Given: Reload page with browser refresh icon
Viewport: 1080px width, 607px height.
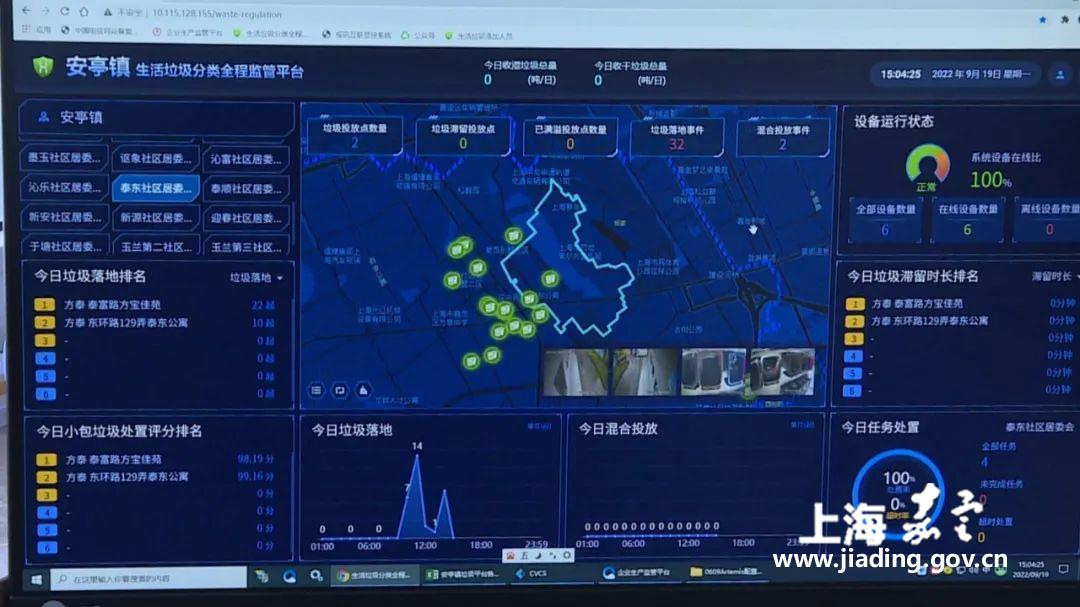Looking at the screenshot, I should click(65, 12).
